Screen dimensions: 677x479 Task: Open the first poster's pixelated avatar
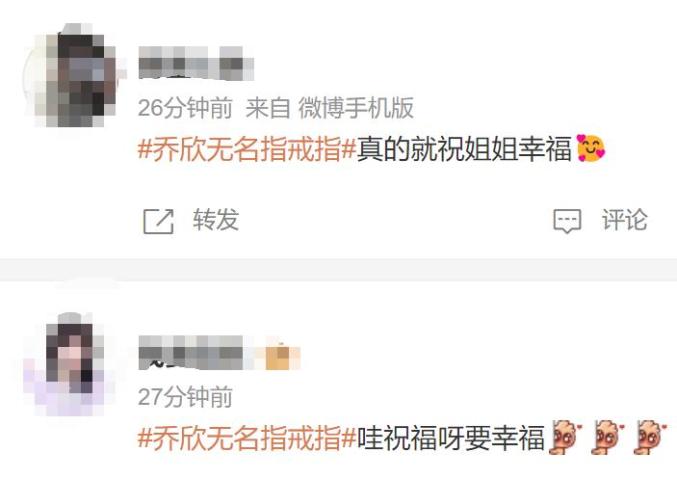click(74, 75)
